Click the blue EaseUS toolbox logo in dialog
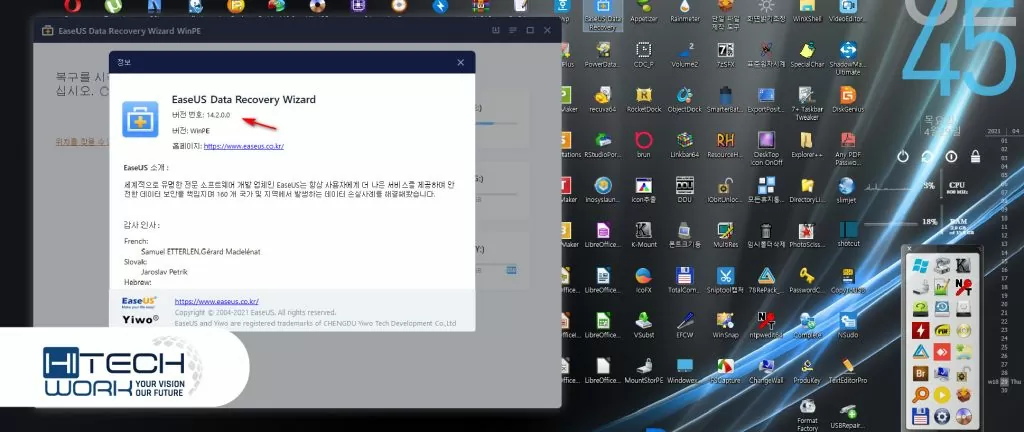Viewport: 1024px width, 432px height. [140, 119]
